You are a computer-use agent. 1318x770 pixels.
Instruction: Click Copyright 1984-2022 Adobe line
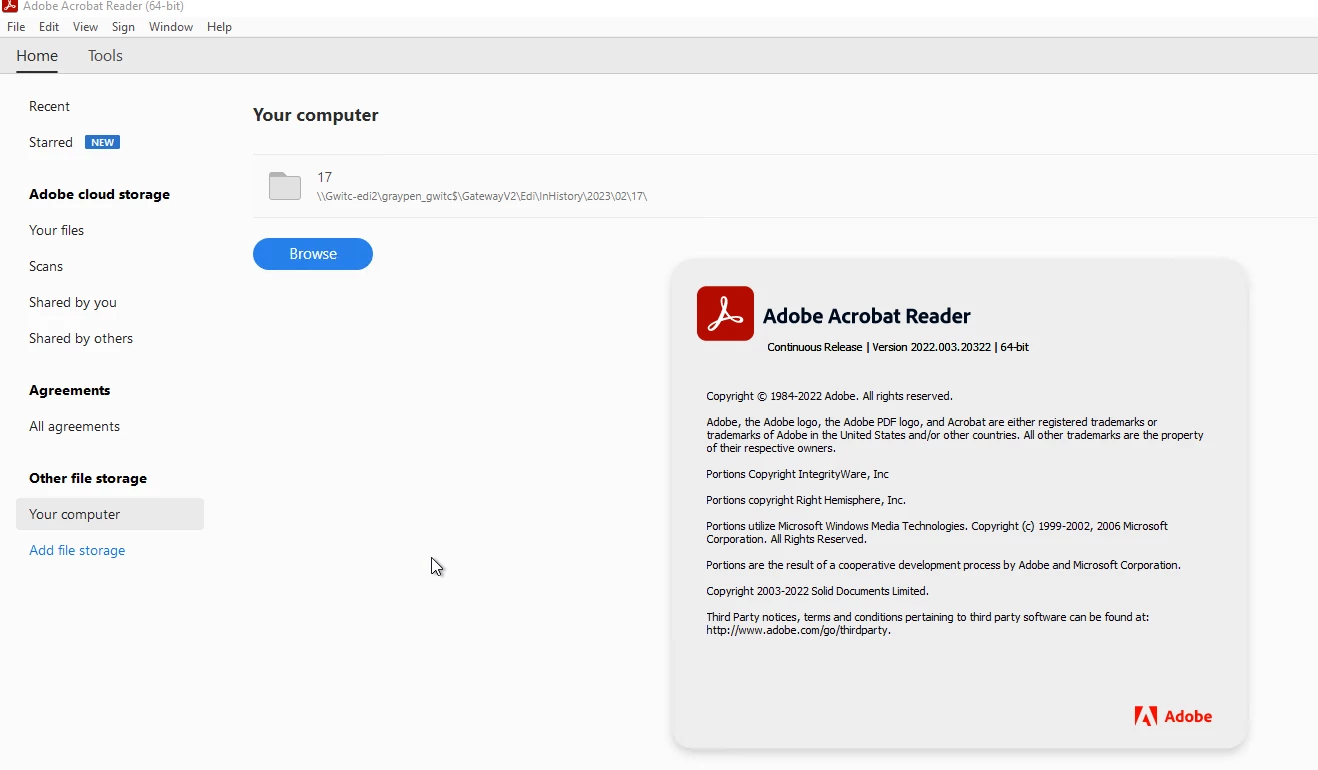(829, 396)
